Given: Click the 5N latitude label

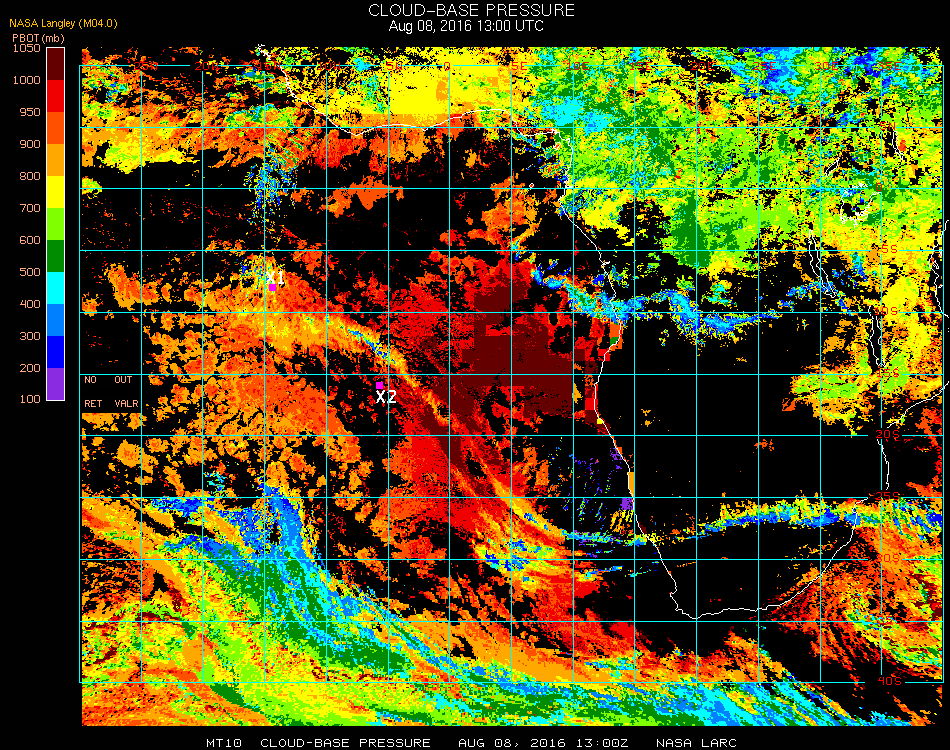Looking at the screenshot, I should coord(889,125).
